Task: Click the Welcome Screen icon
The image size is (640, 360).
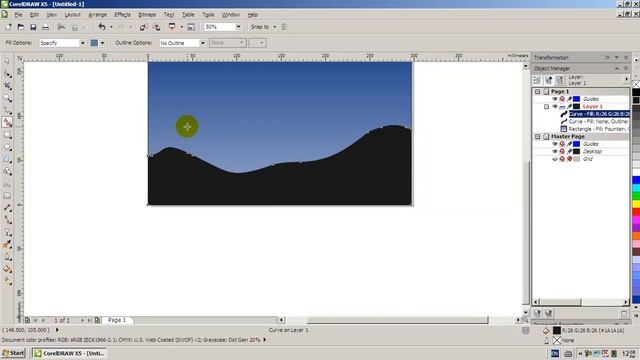Action: pyautogui.click(x=191, y=27)
